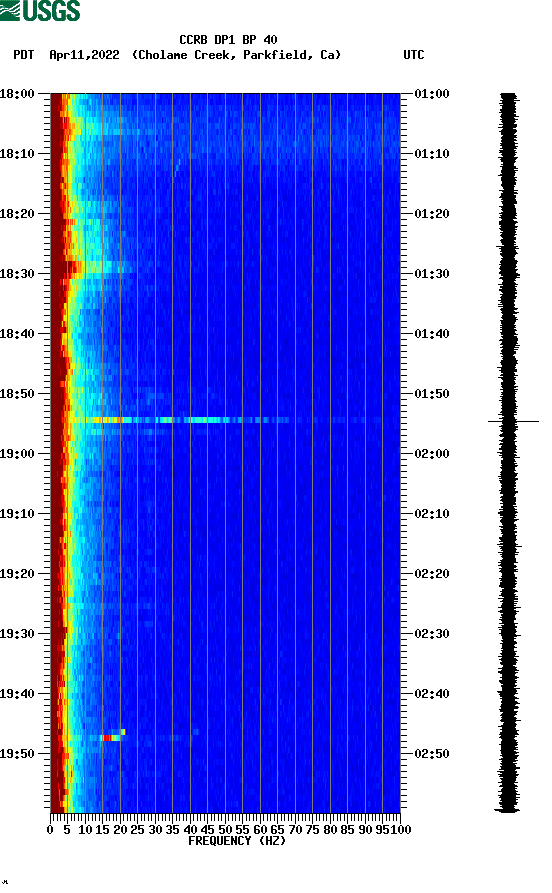Screen dimensions: 552x893
Task: Click the 75 Hz frequency tick label
Action: click(312, 830)
